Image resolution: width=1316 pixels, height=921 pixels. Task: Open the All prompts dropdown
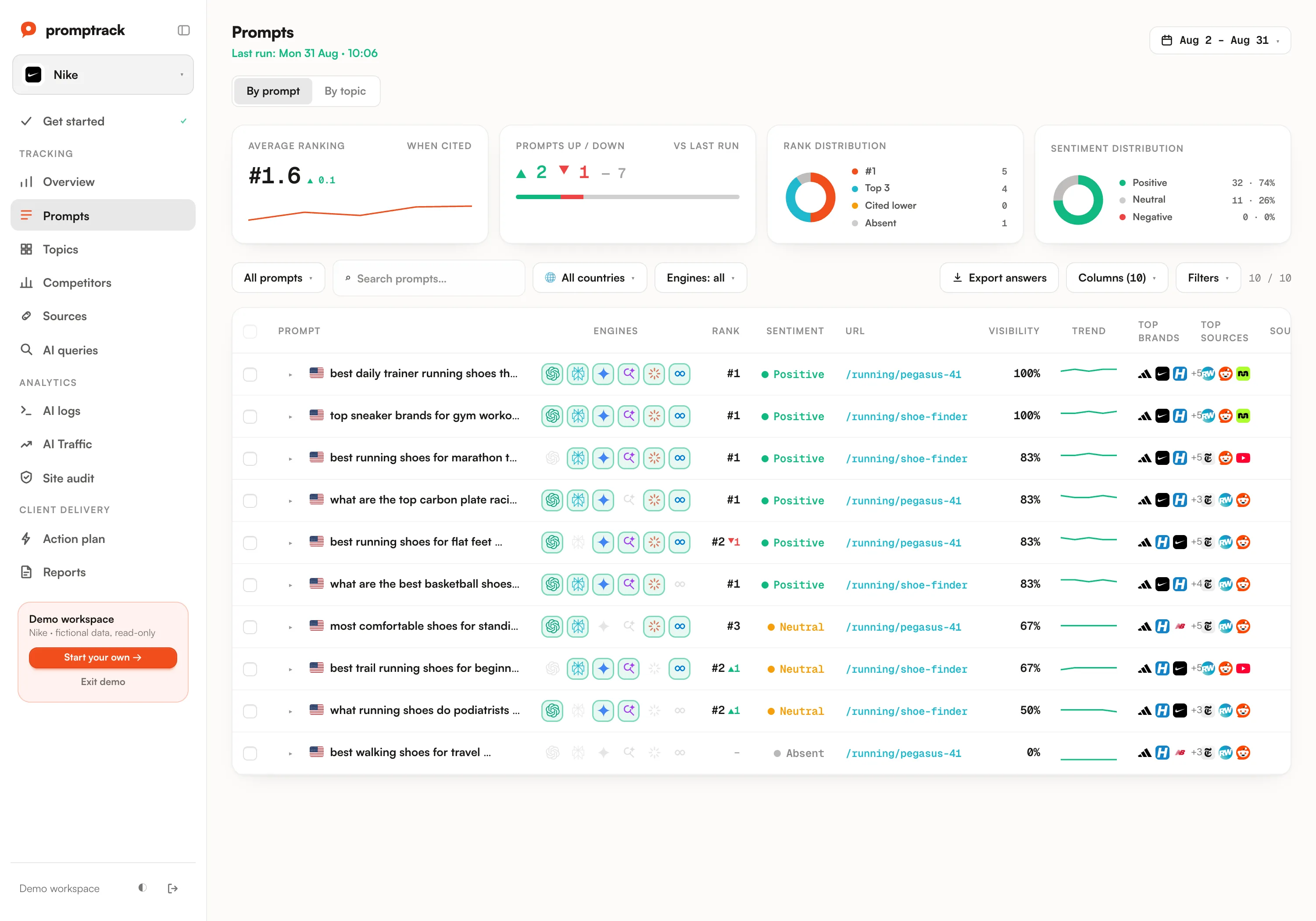tap(279, 278)
